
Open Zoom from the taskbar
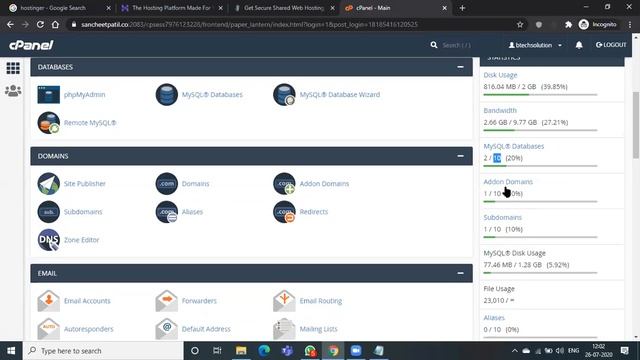coord(356,351)
